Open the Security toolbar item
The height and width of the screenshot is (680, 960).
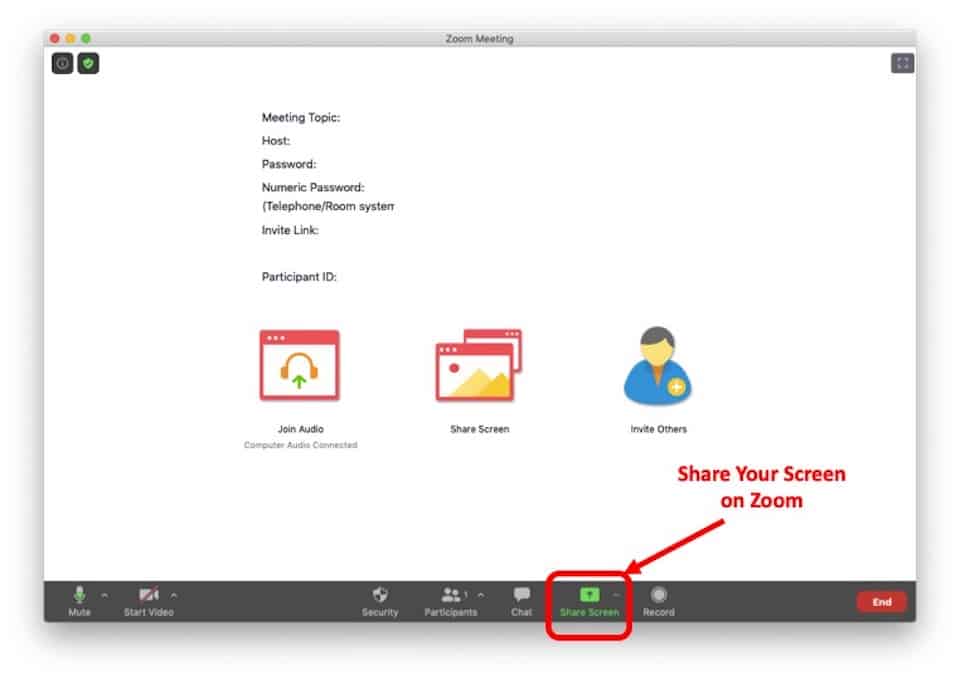[380, 602]
